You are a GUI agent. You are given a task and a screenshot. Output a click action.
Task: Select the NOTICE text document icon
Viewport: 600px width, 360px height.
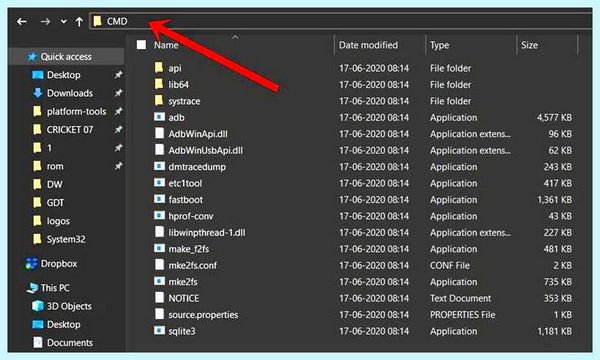[159, 298]
